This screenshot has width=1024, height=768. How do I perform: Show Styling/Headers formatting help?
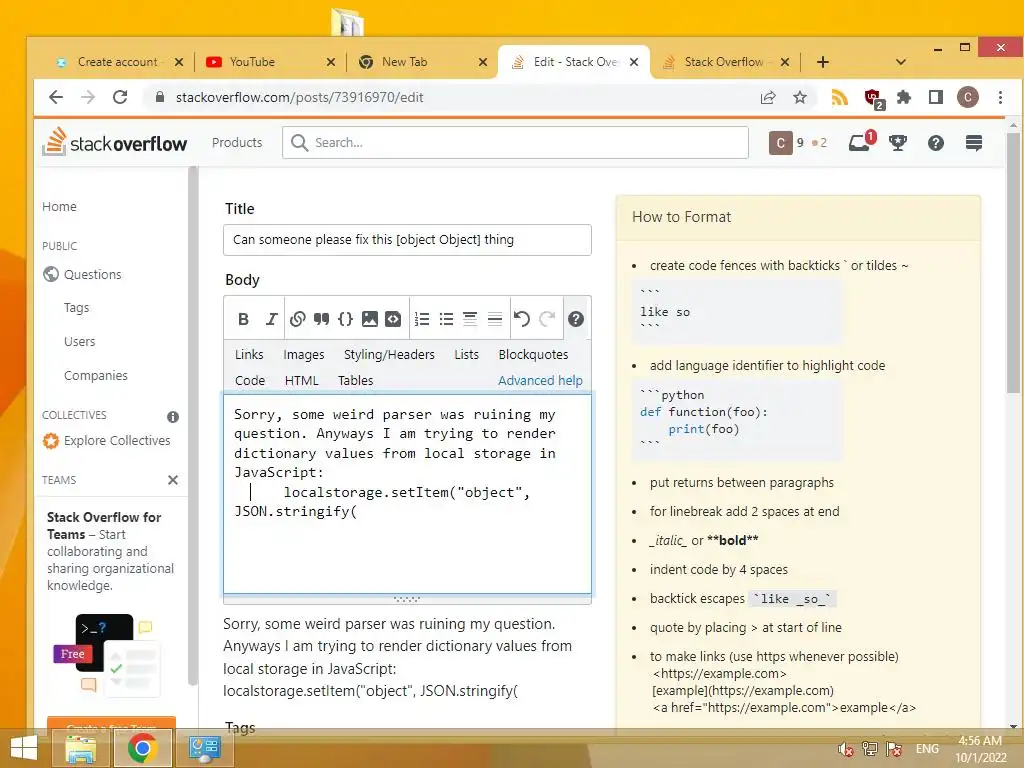coord(389,354)
